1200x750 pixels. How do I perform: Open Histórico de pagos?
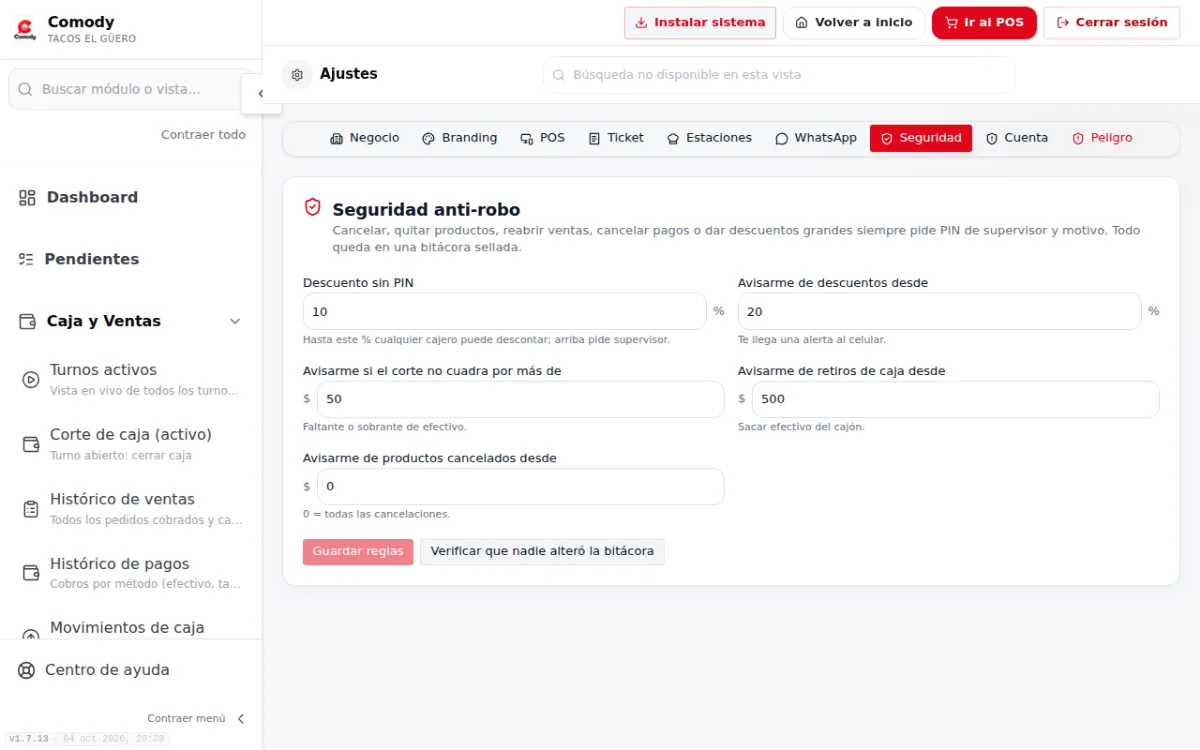[131, 573]
